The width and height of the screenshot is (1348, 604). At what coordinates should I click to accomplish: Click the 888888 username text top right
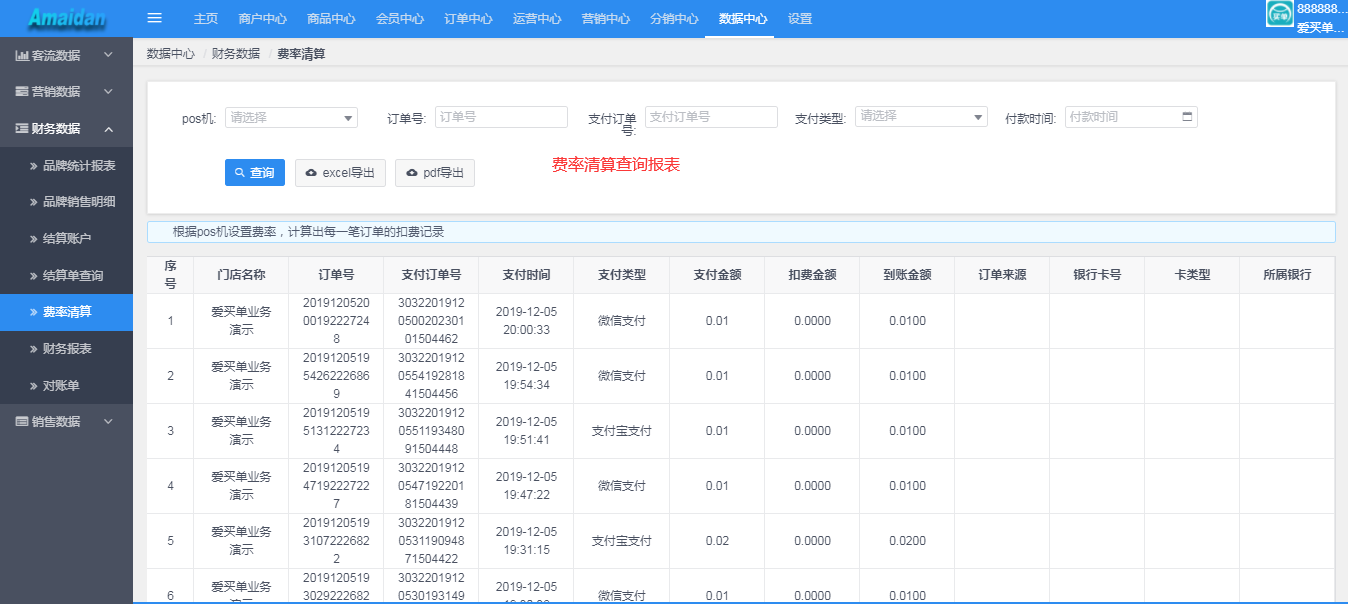[x=1321, y=9]
